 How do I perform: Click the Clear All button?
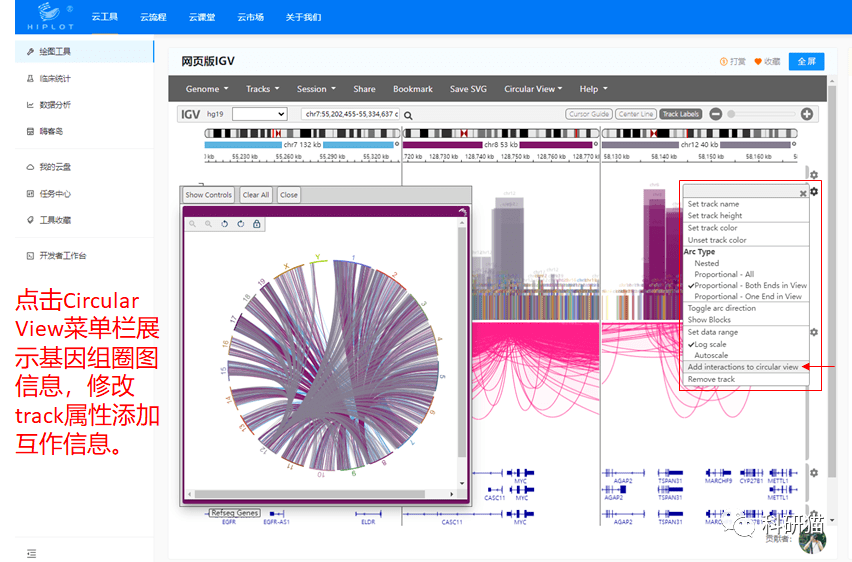(x=256, y=195)
